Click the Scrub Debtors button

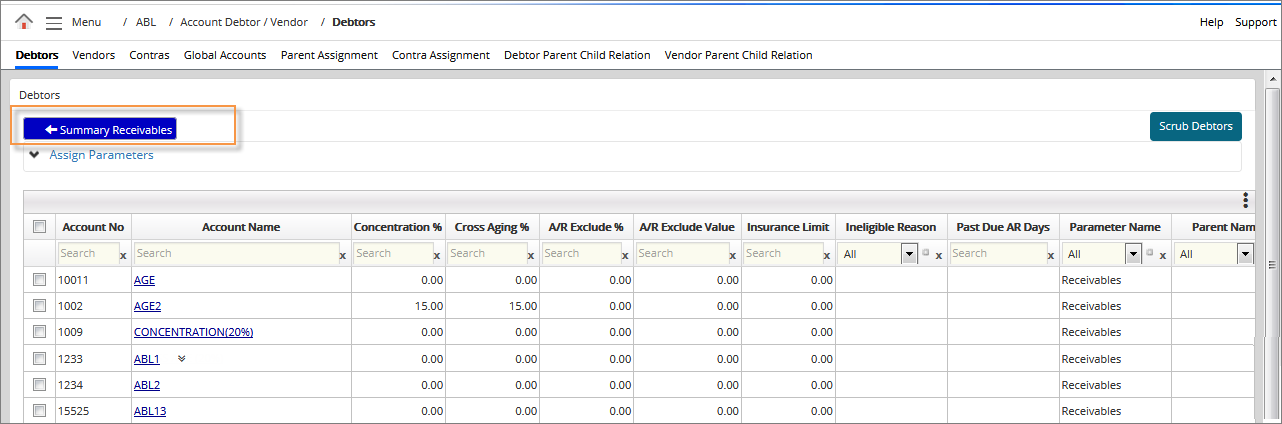tap(1195, 127)
